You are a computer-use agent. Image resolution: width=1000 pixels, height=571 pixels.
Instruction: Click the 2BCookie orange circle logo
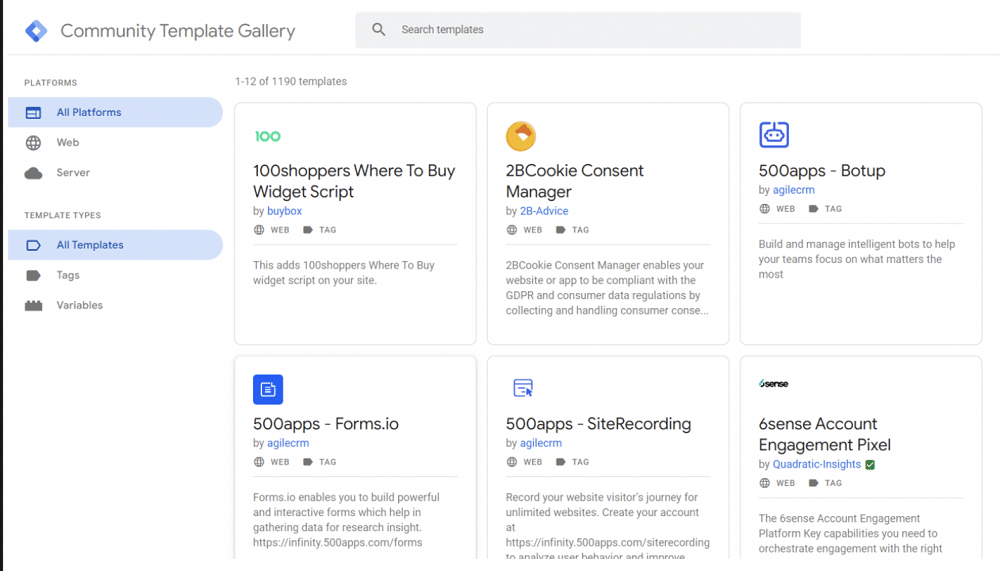pyautogui.click(x=521, y=136)
